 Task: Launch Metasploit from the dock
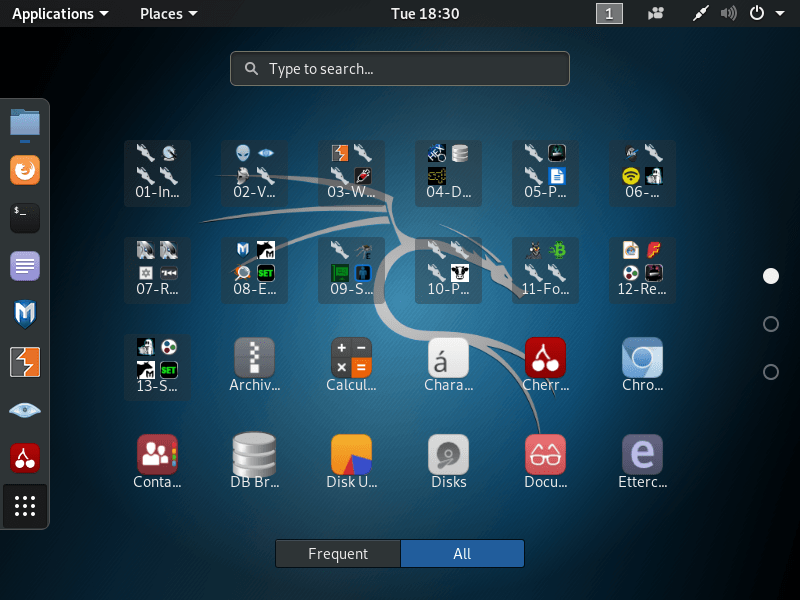tap(24, 314)
